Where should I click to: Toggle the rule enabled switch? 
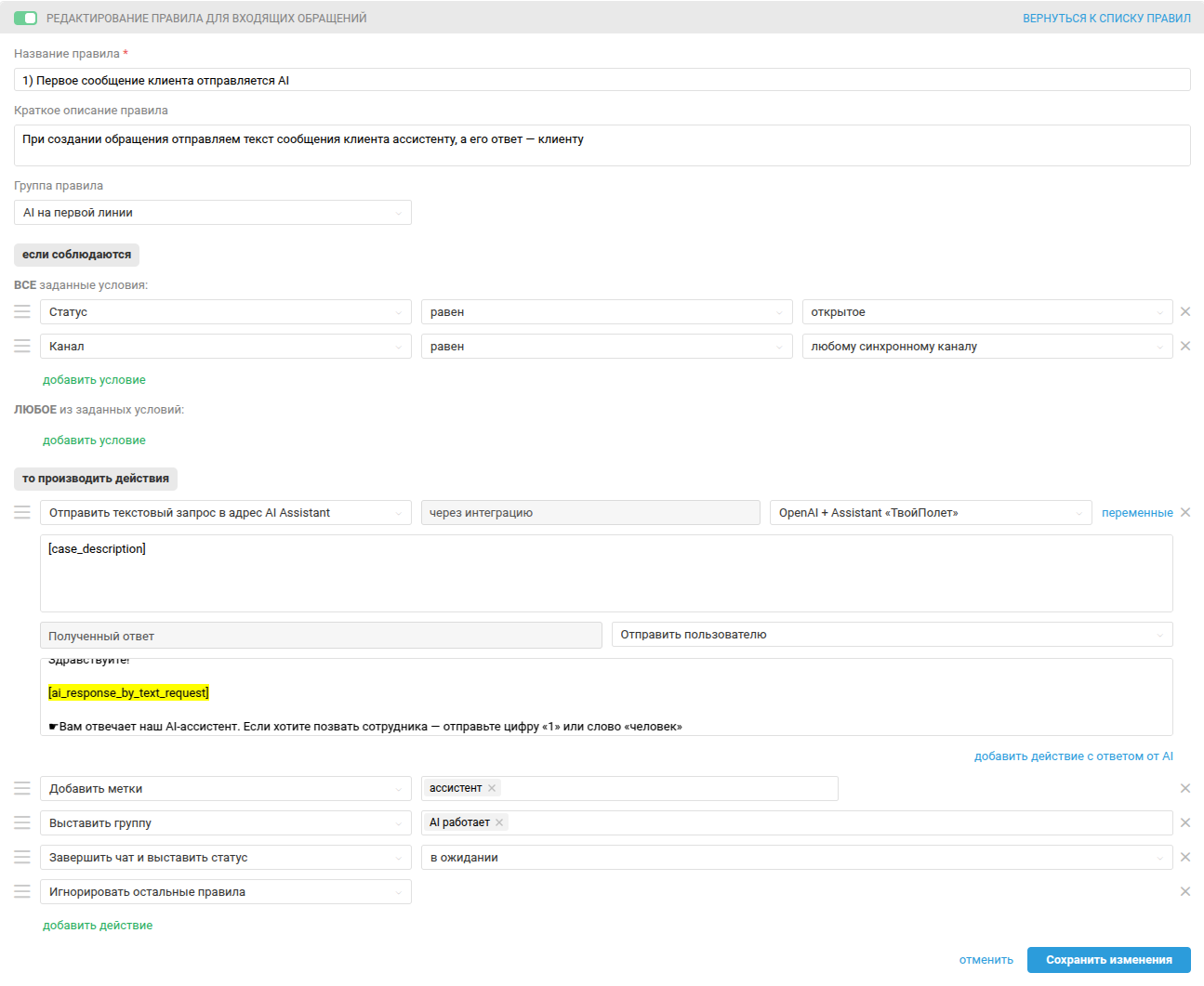[25, 19]
